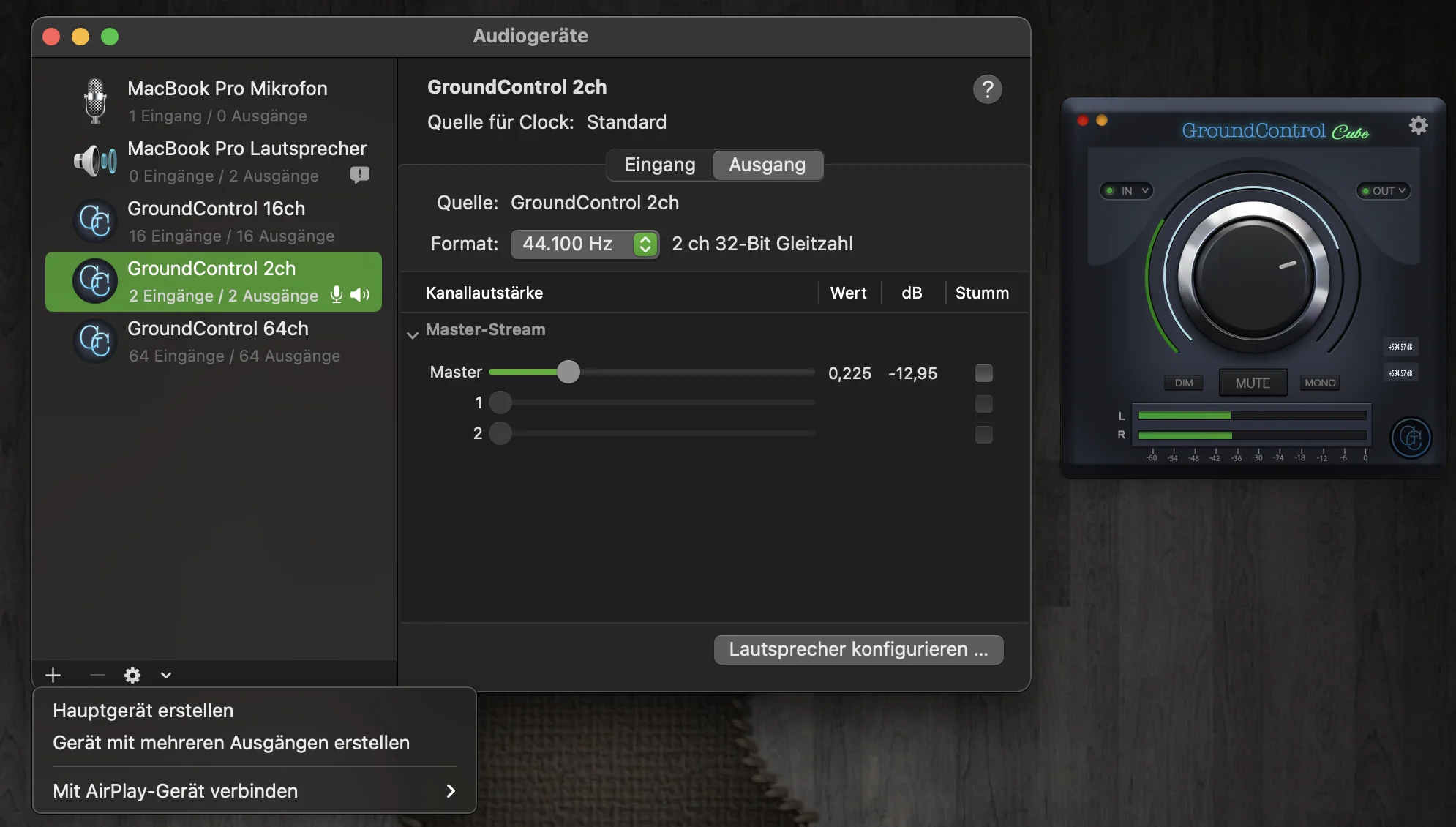Open the 44.100 Hz format dropdown
The width and height of the screenshot is (1456, 827).
click(585, 244)
